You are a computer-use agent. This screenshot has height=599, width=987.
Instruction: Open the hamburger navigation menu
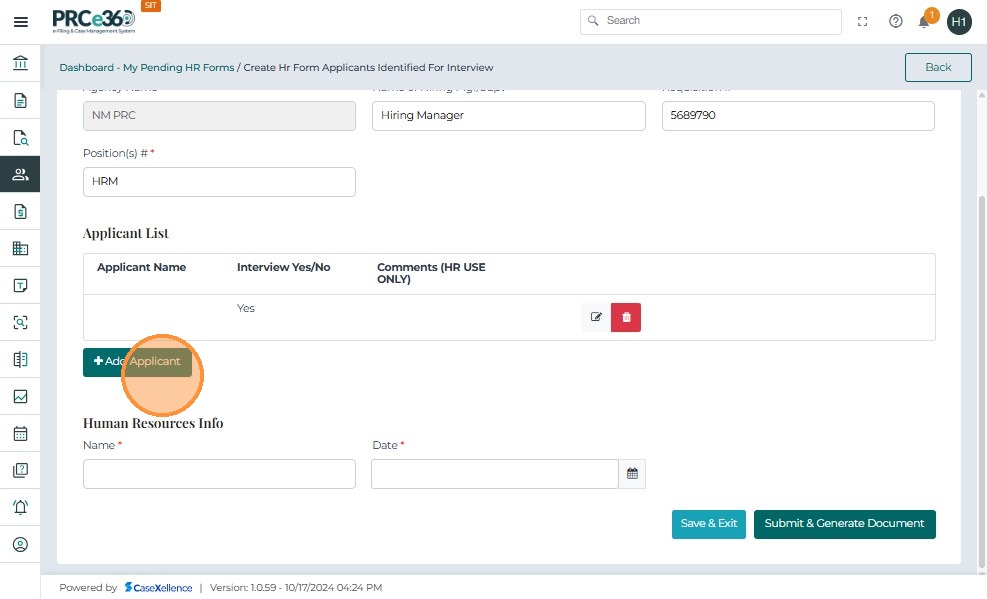(x=20, y=21)
